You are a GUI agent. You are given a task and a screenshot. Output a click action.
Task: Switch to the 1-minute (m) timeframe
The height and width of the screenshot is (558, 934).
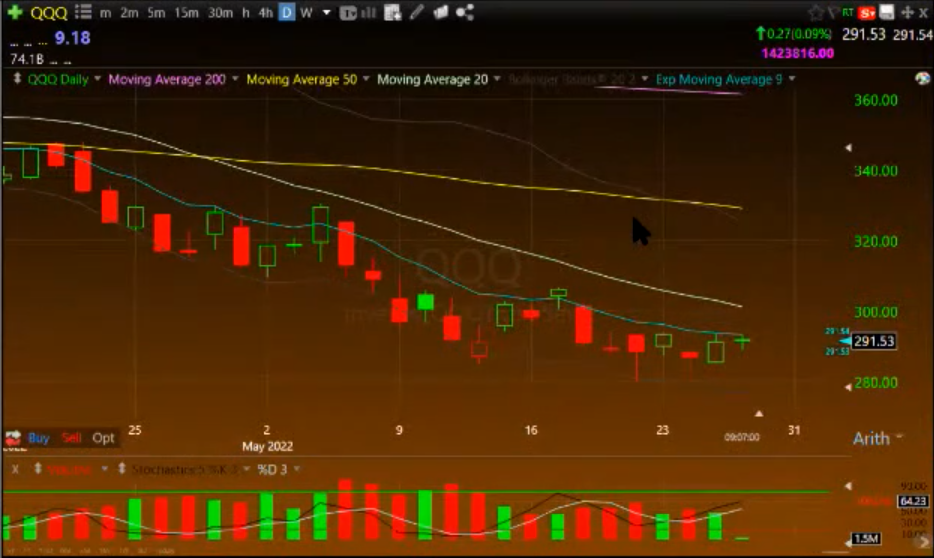pyautogui.click(x=105, y=13)
